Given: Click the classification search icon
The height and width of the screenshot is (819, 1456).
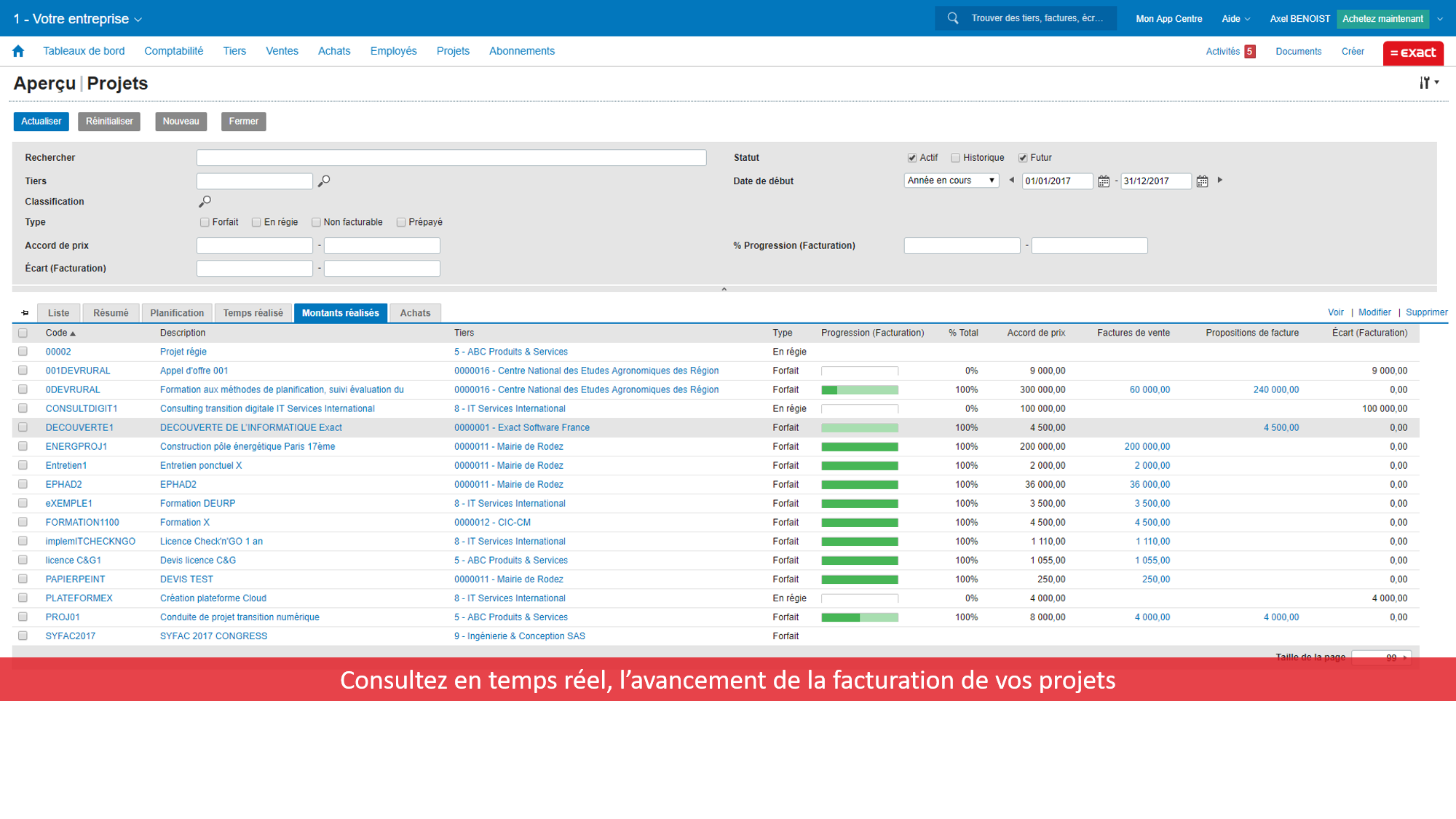Looking at the screenshot, I should [204, 202].
